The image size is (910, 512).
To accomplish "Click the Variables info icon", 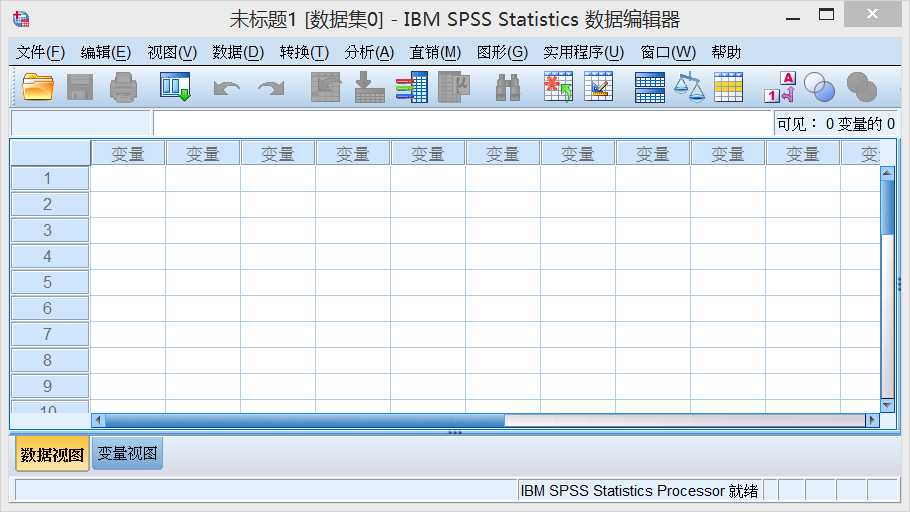I will point(411,87).
